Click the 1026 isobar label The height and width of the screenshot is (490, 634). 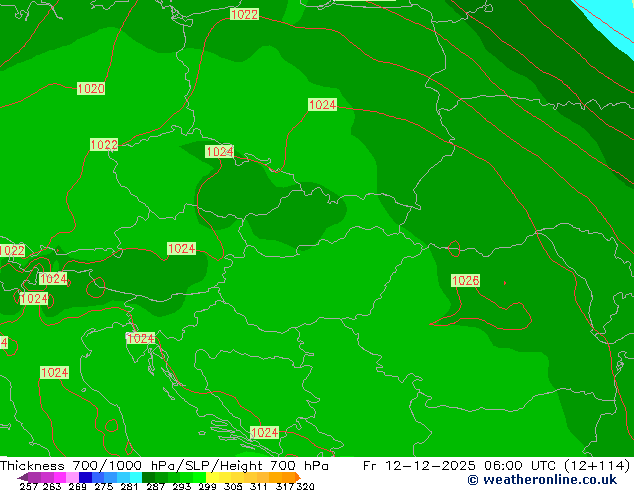[465, 281]
